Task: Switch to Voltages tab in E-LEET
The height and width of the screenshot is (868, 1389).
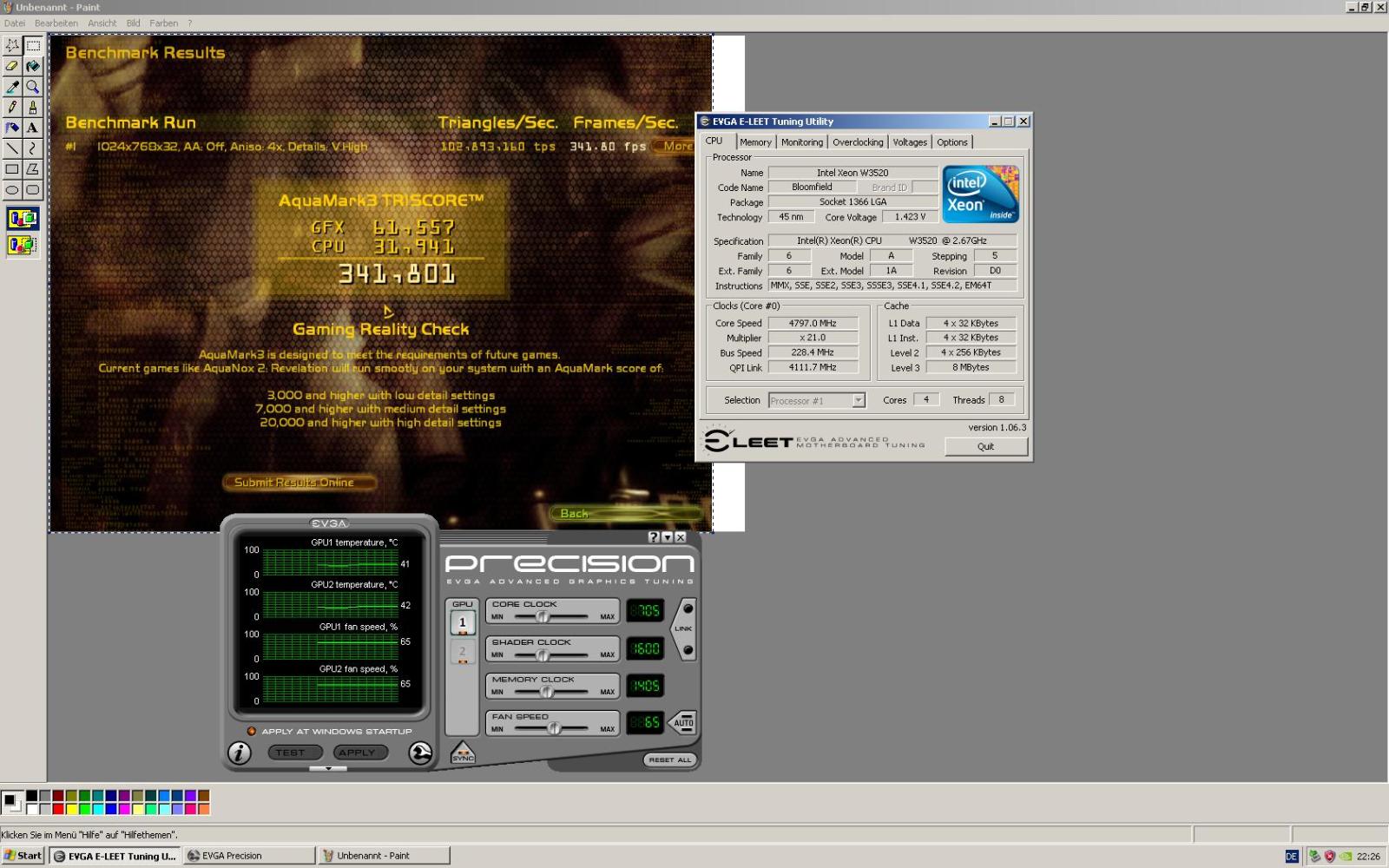Action: pos(910,142)
